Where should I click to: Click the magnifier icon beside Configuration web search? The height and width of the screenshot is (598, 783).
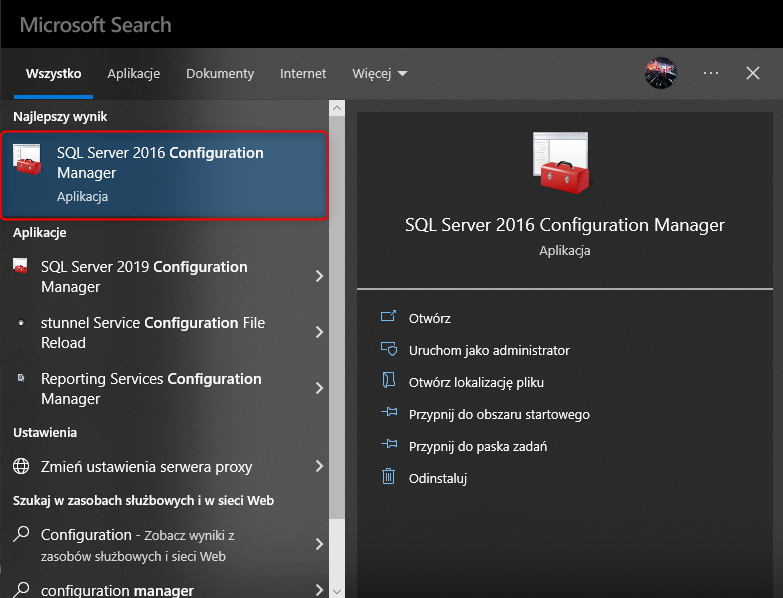point(21,534)
